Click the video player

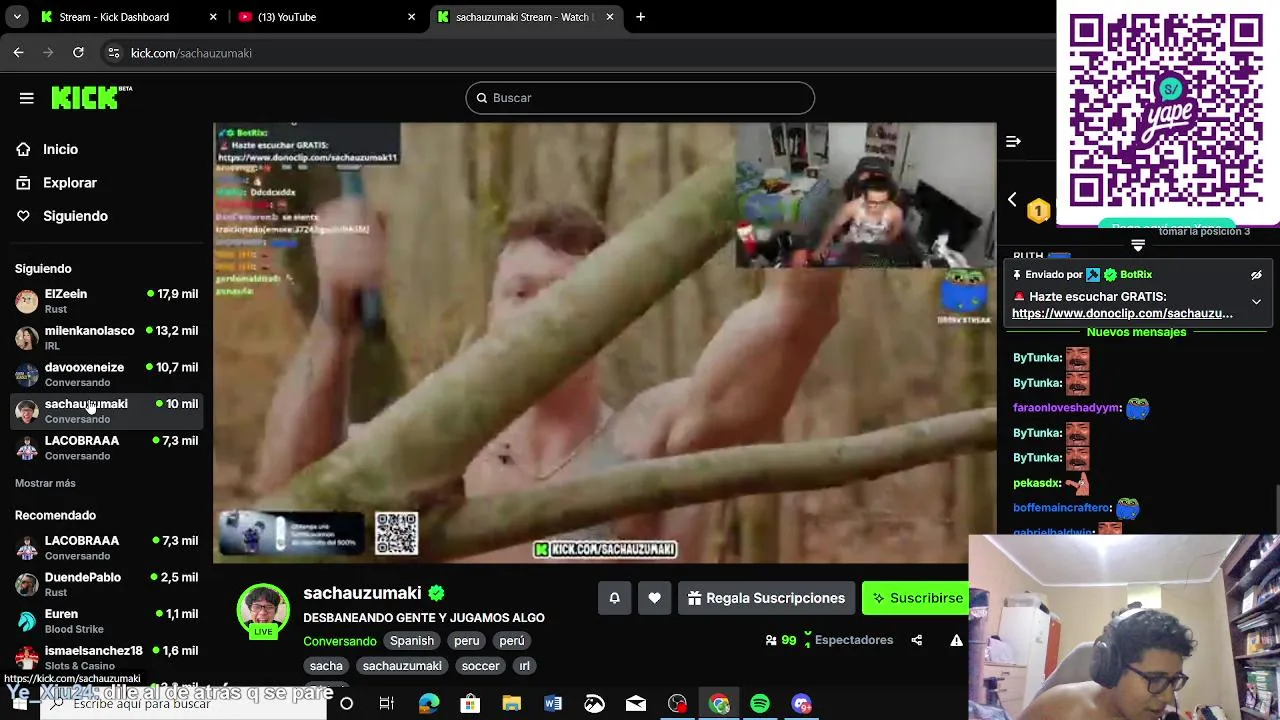pos(604,343)
